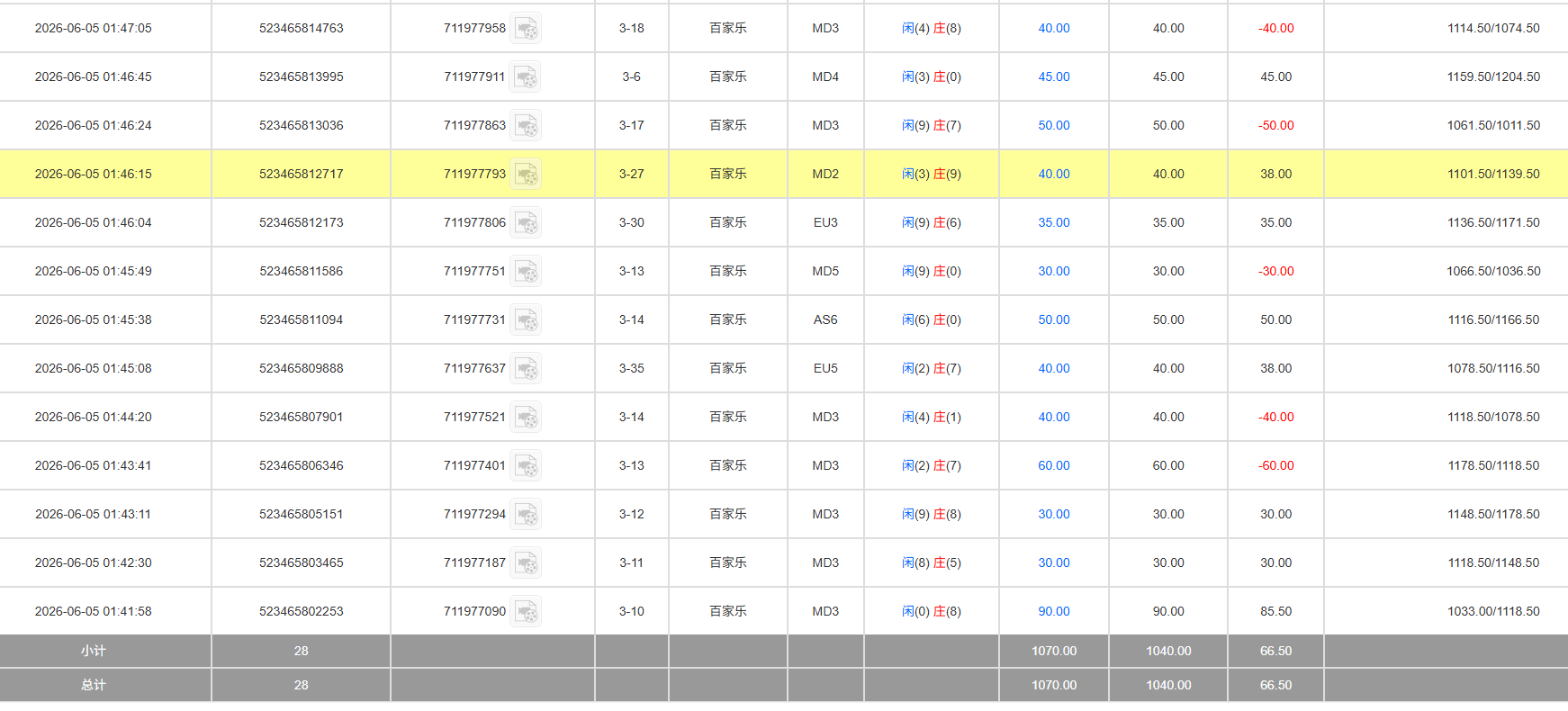This screenshot has height=711, width=1568.
Task: Select timestamp 2026-06-05 01:47:05
Action: pyautogui.click(x=94, y=28)
